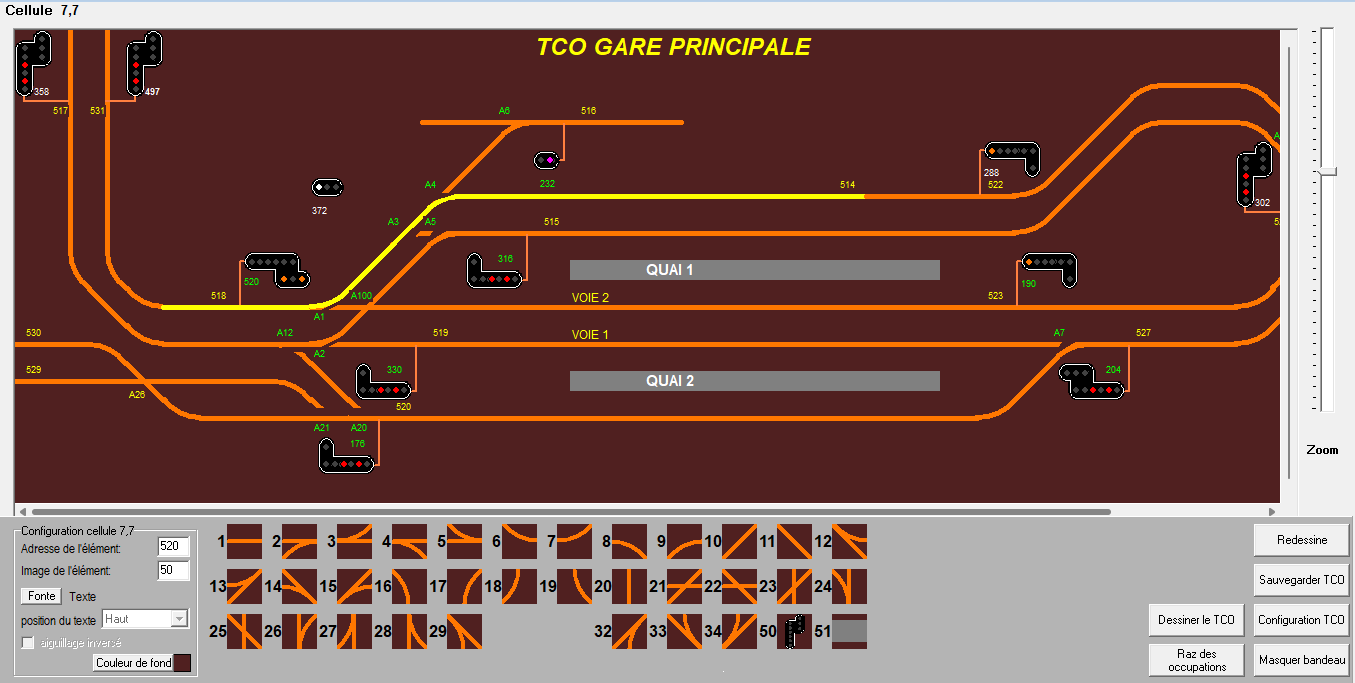This screenshot has height=683, width=1355.
Task: Click signal 176 near turnout A20
Action: [x=345, y=456]
